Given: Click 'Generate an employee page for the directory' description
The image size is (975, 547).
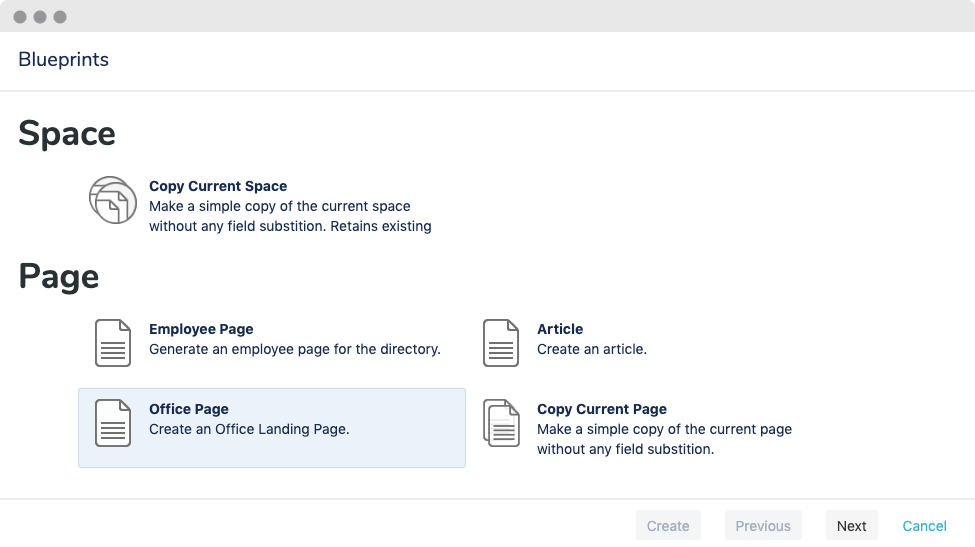Looking at the screenshot, I should 295,349.
